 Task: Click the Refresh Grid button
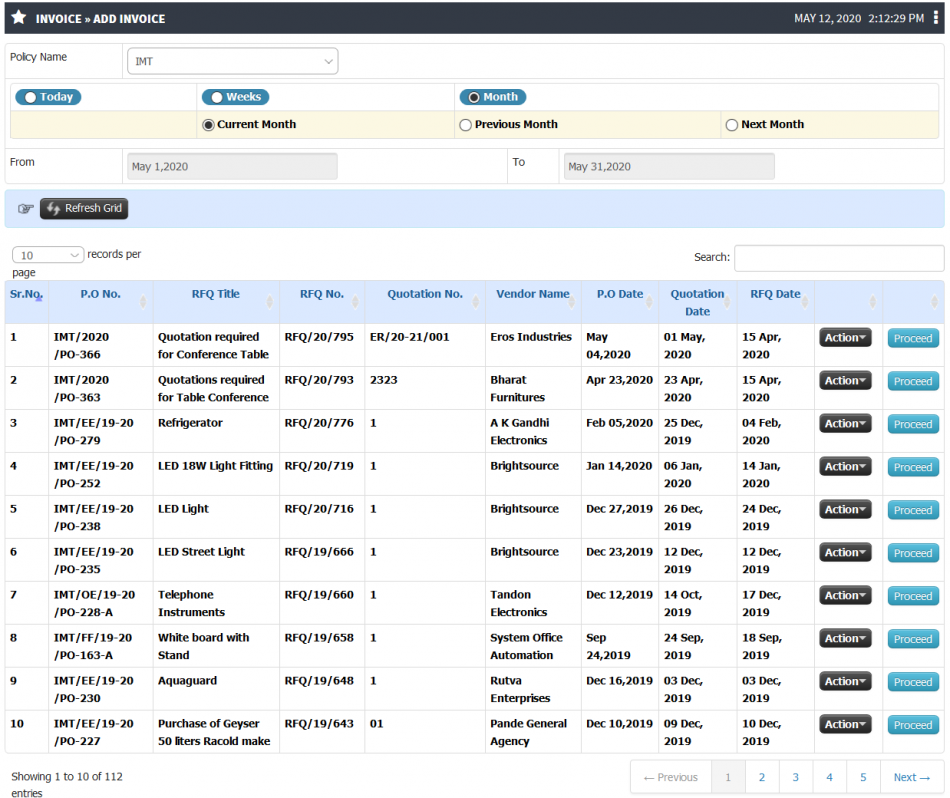pyautogui.click(x=84, y=208)
